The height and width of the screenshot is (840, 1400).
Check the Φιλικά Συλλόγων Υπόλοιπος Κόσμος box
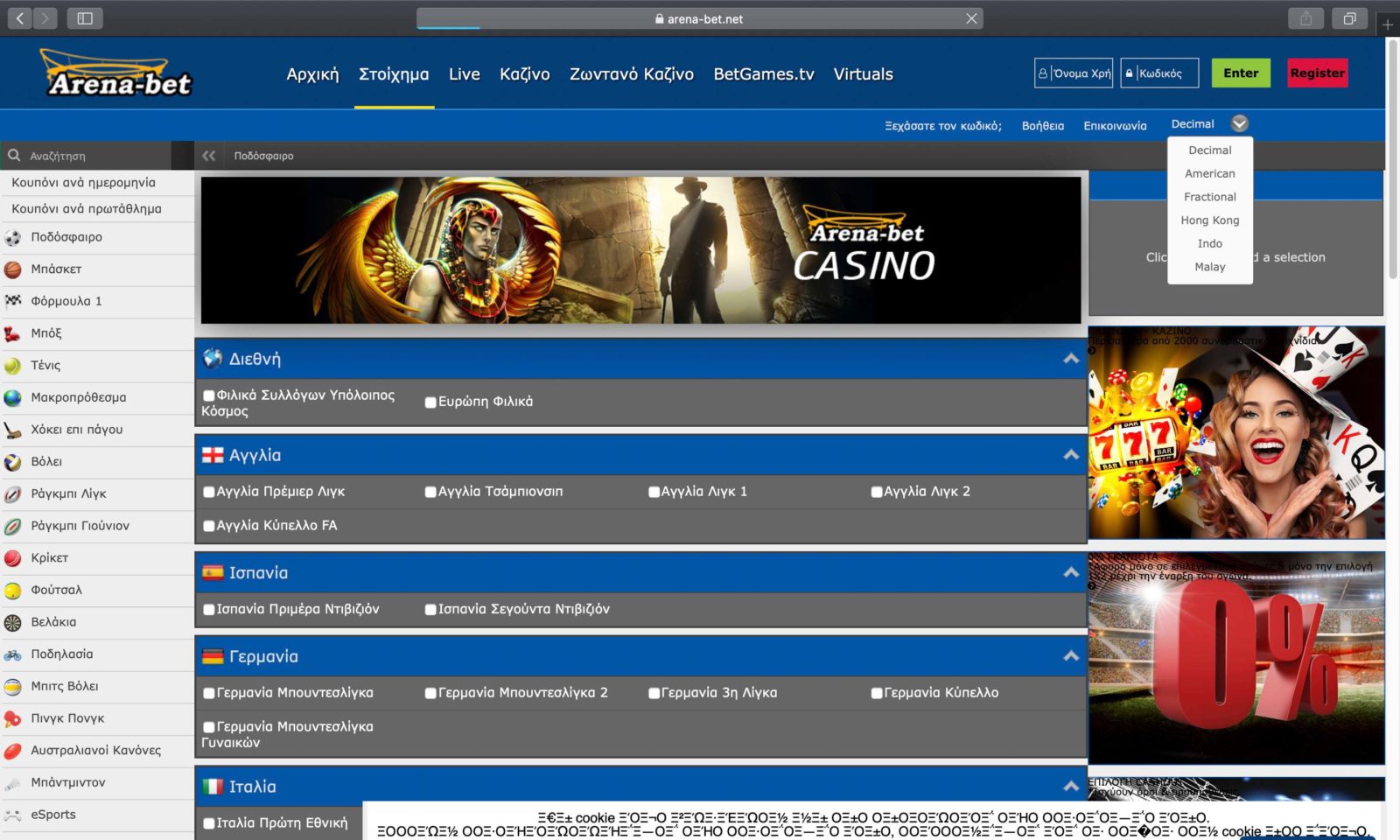(208, 395)
